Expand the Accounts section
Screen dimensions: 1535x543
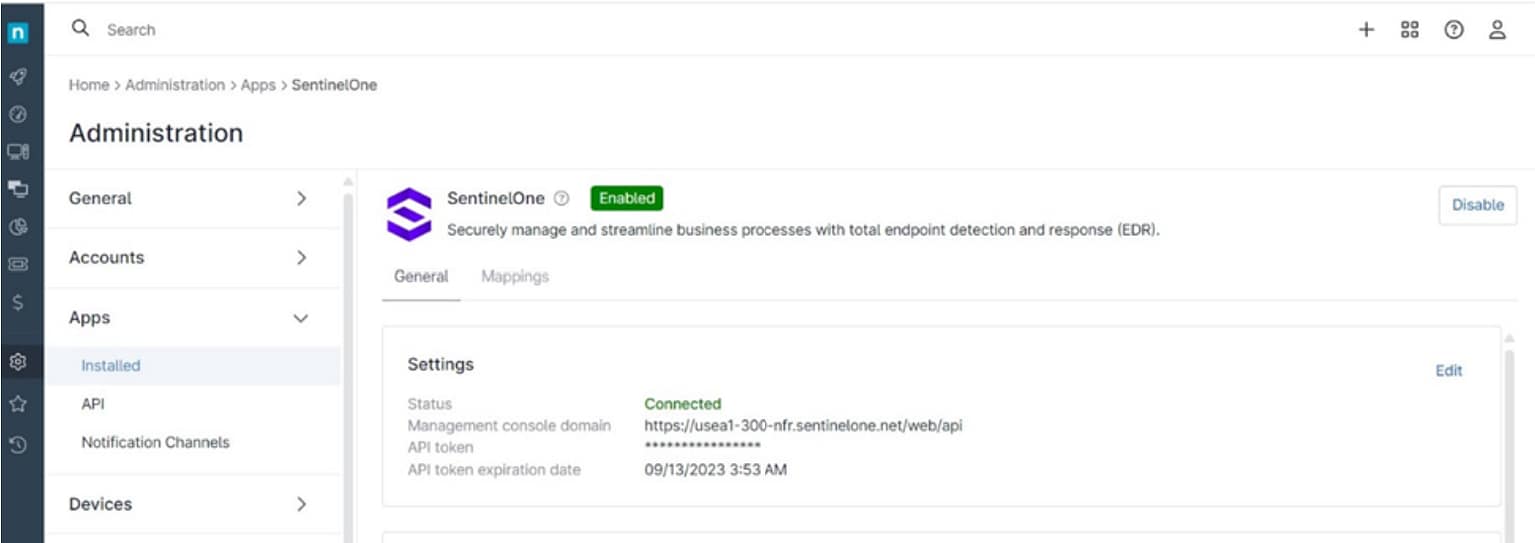(x=190, y=258)
